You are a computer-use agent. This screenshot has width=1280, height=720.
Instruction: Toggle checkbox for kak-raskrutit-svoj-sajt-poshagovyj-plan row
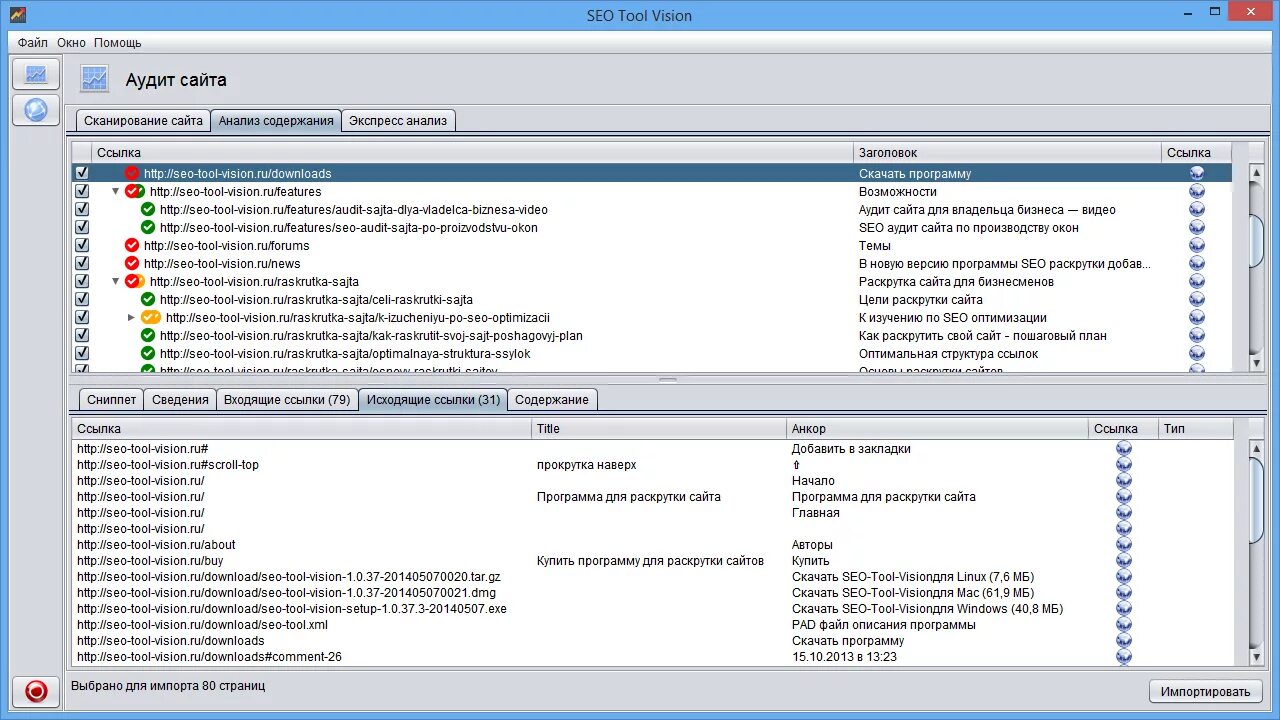click(82, 335)
